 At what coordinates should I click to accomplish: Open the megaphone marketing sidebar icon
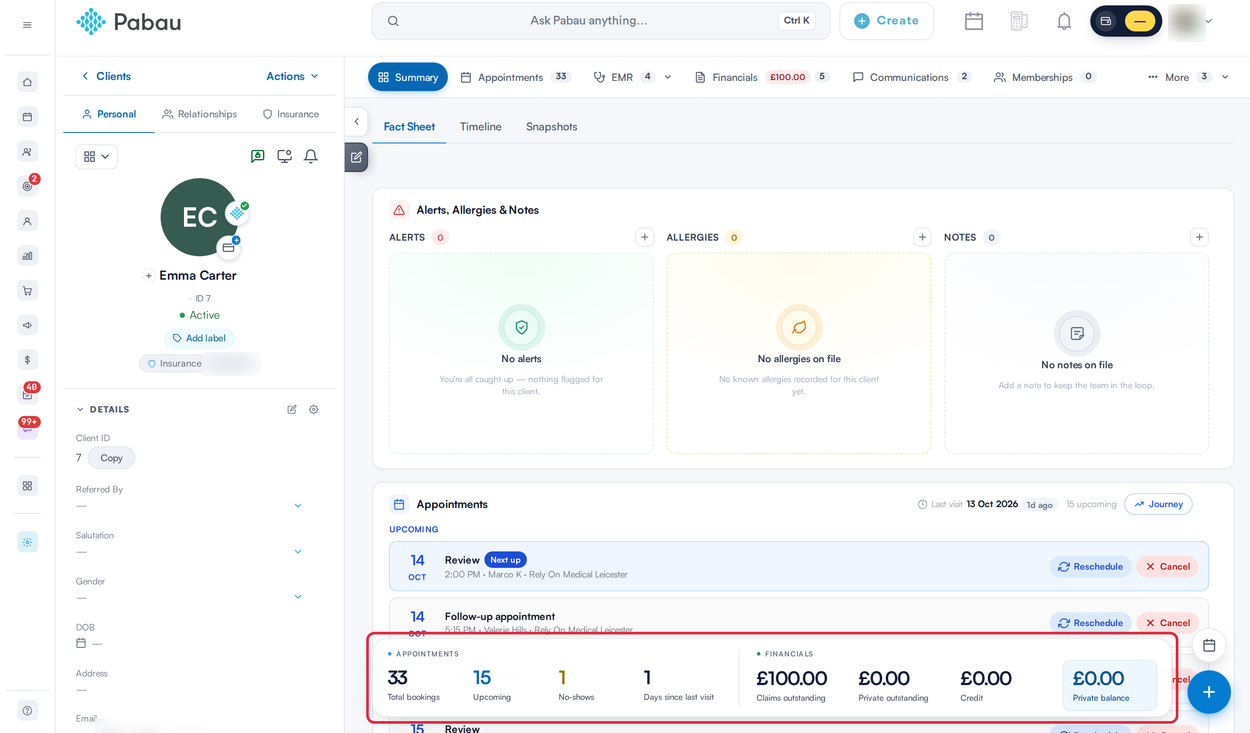point(27,325)
